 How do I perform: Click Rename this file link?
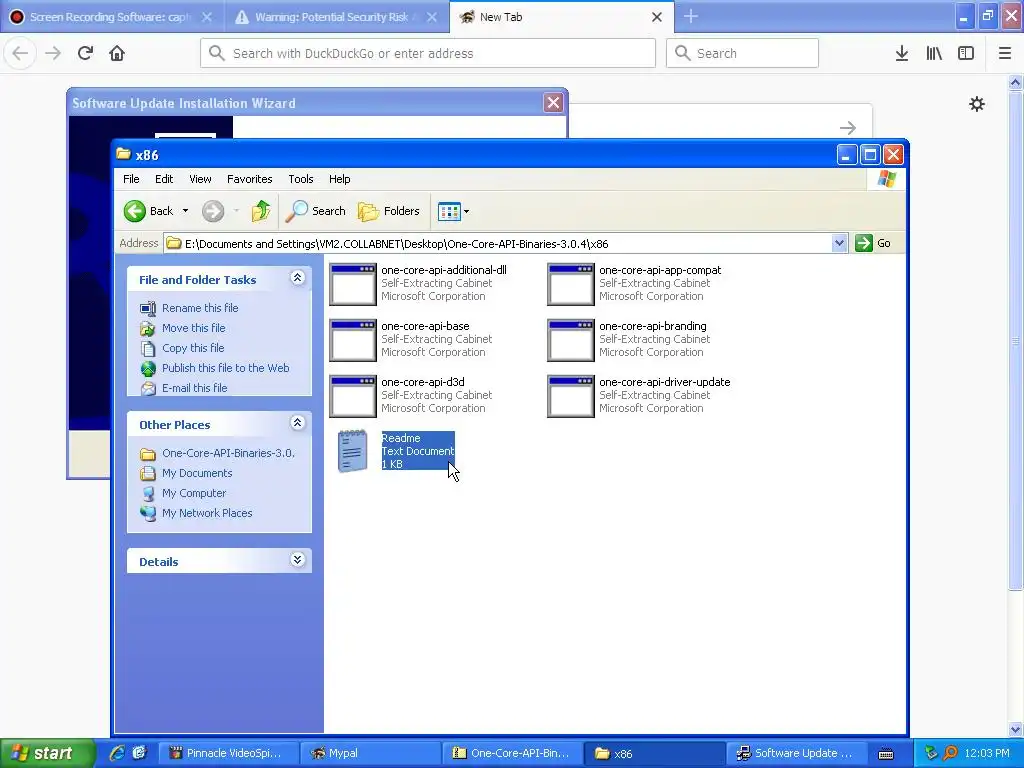point(200,308)
